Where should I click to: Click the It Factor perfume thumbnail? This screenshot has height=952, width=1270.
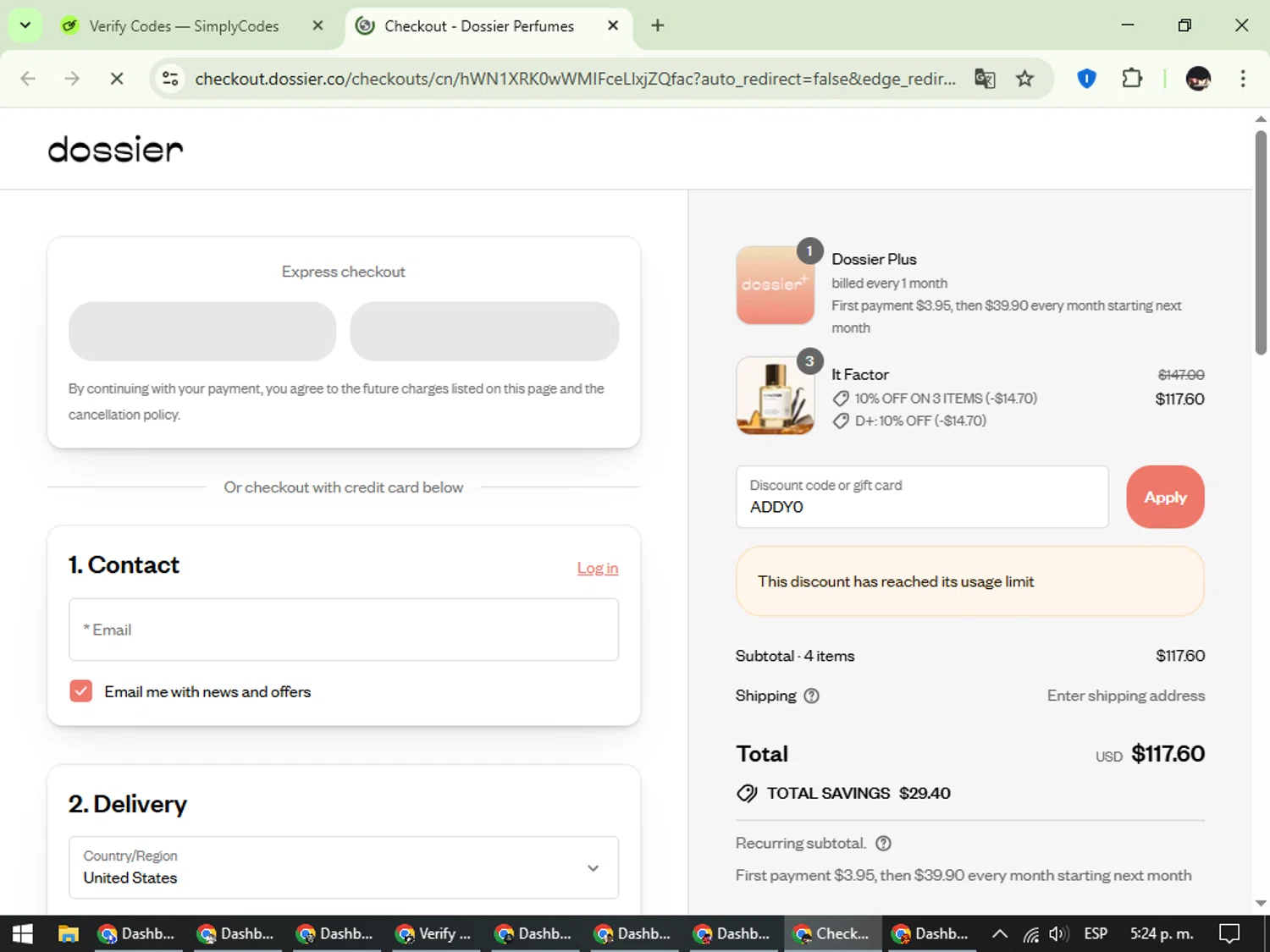tap(776, 395)
